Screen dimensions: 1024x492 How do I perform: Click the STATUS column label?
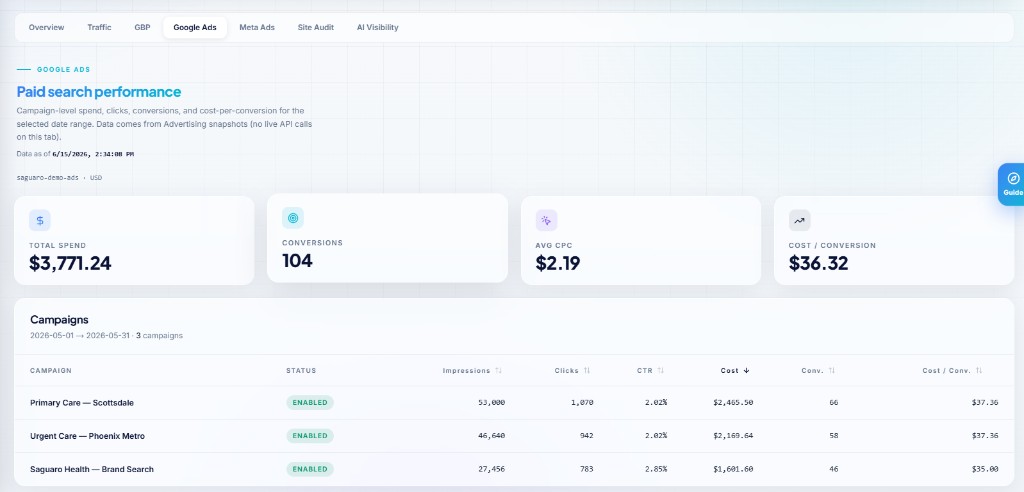[301, 370]
